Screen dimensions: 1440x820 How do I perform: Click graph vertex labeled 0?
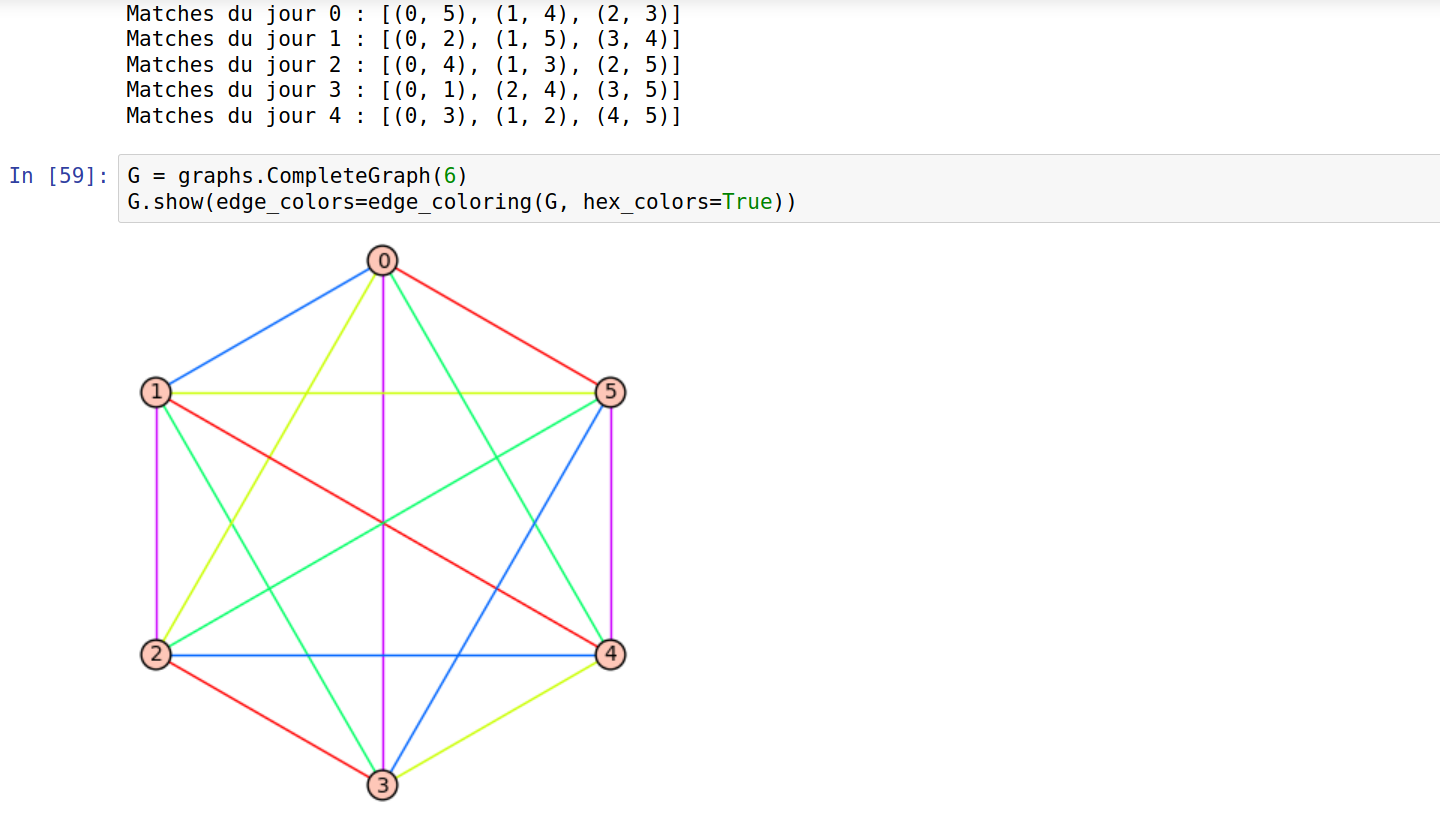(x=382, y=261)
